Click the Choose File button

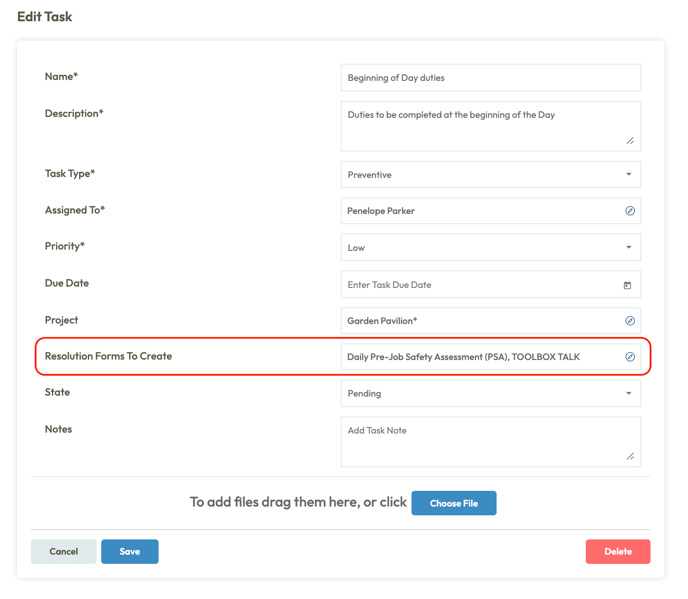coord(454,503)
